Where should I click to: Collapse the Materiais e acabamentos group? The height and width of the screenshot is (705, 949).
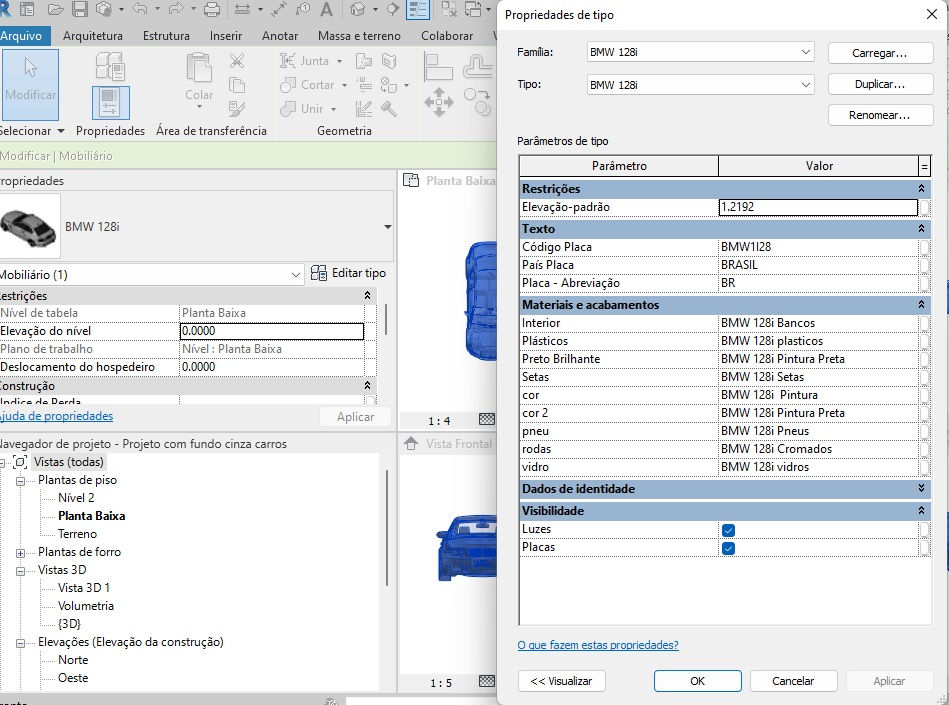(x=921, y=305)
